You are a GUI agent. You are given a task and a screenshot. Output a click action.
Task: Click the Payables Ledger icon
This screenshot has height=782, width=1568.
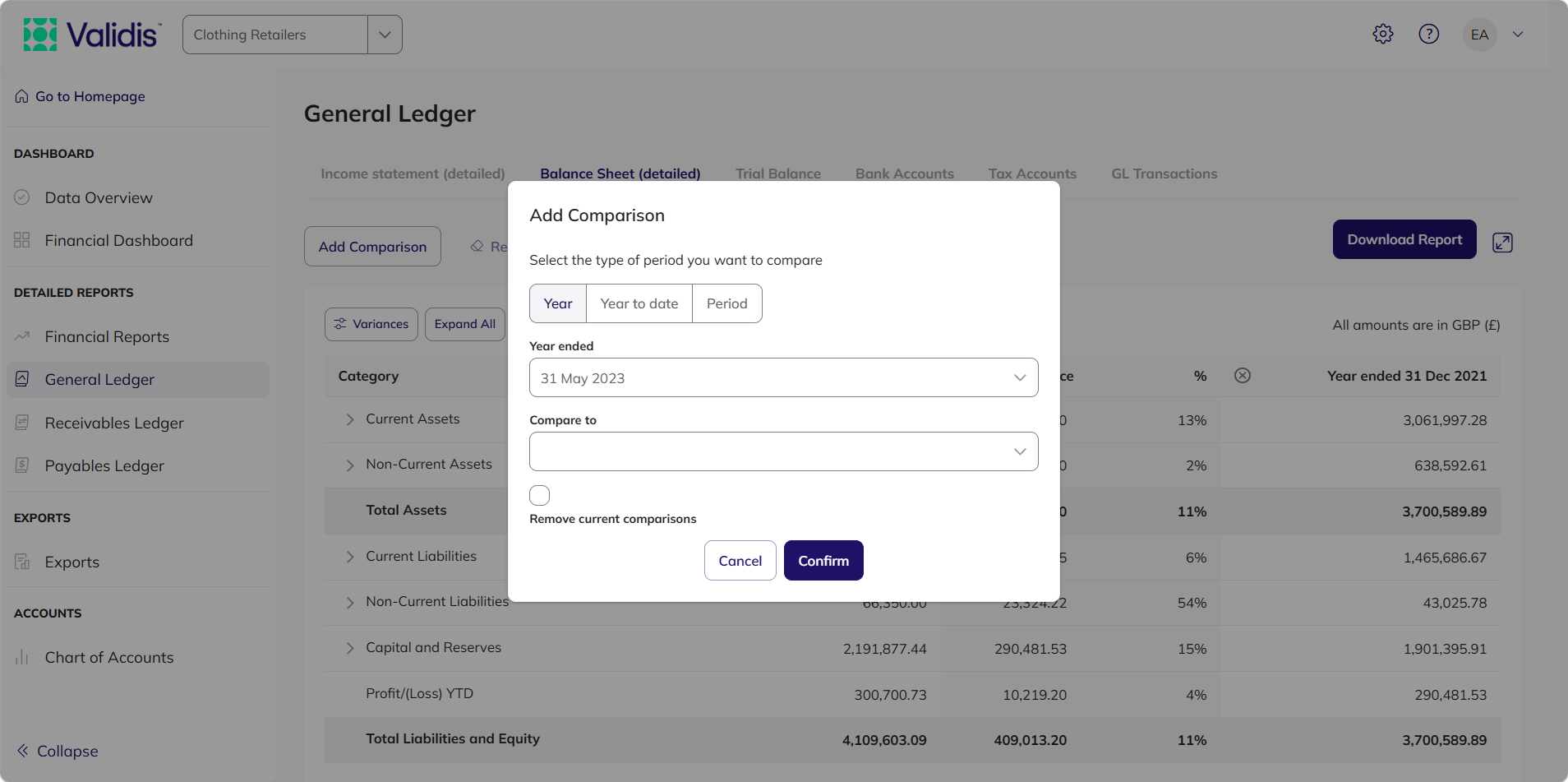(x=22, y=465)
